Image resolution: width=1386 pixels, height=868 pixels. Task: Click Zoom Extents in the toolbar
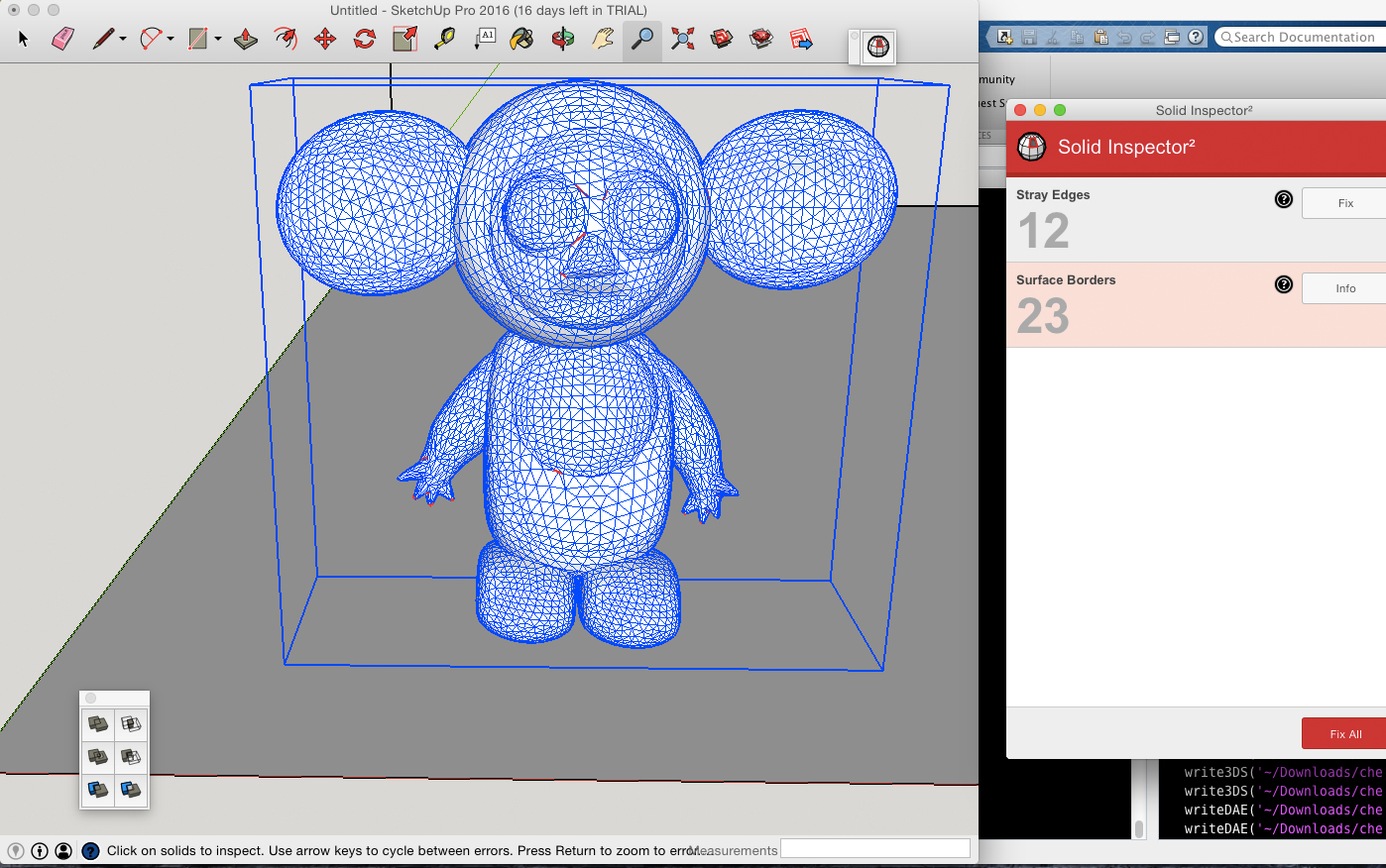point(682,40)
